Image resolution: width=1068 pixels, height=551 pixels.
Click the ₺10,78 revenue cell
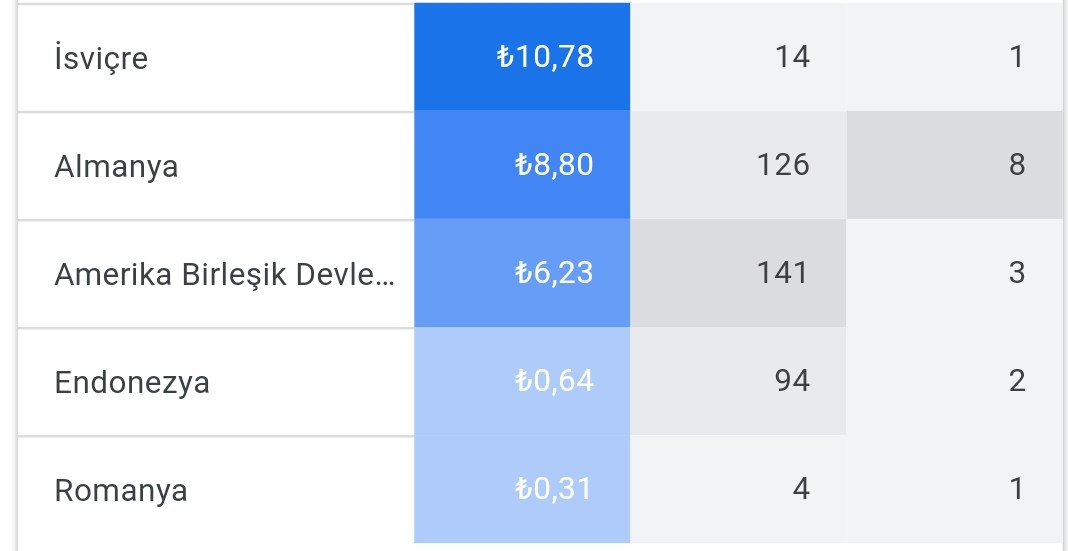coord(522,57)
